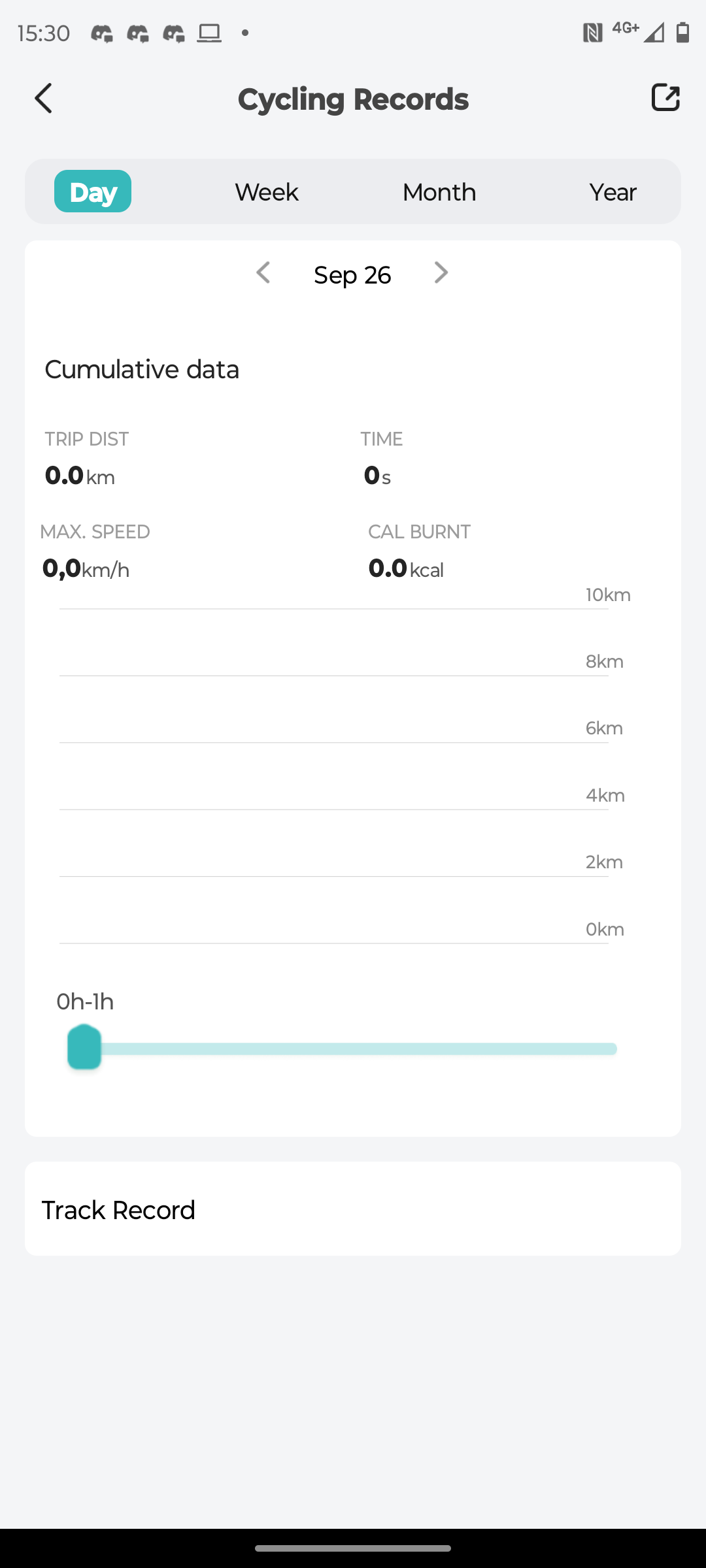Tap the laptop notification icon
706x1568 pixels.
pos(209,33)
